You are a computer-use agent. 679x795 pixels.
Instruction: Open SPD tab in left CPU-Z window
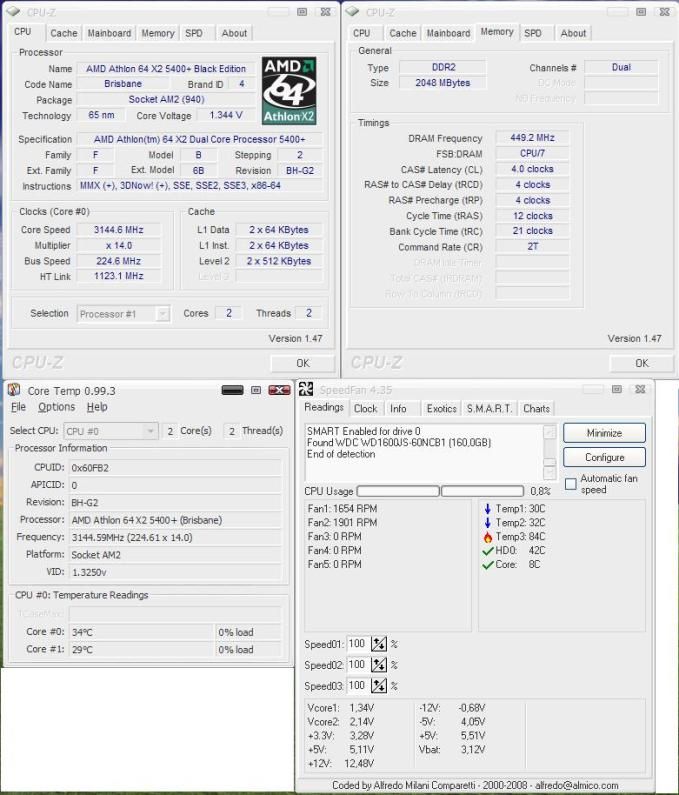pyautogui.click(x=194, y=33)
